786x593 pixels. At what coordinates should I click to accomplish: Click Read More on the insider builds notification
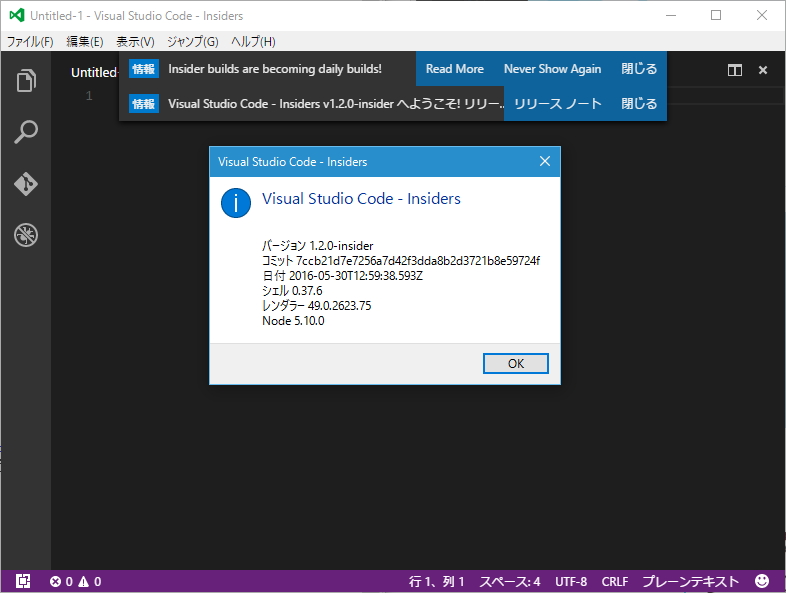point(455,69)
